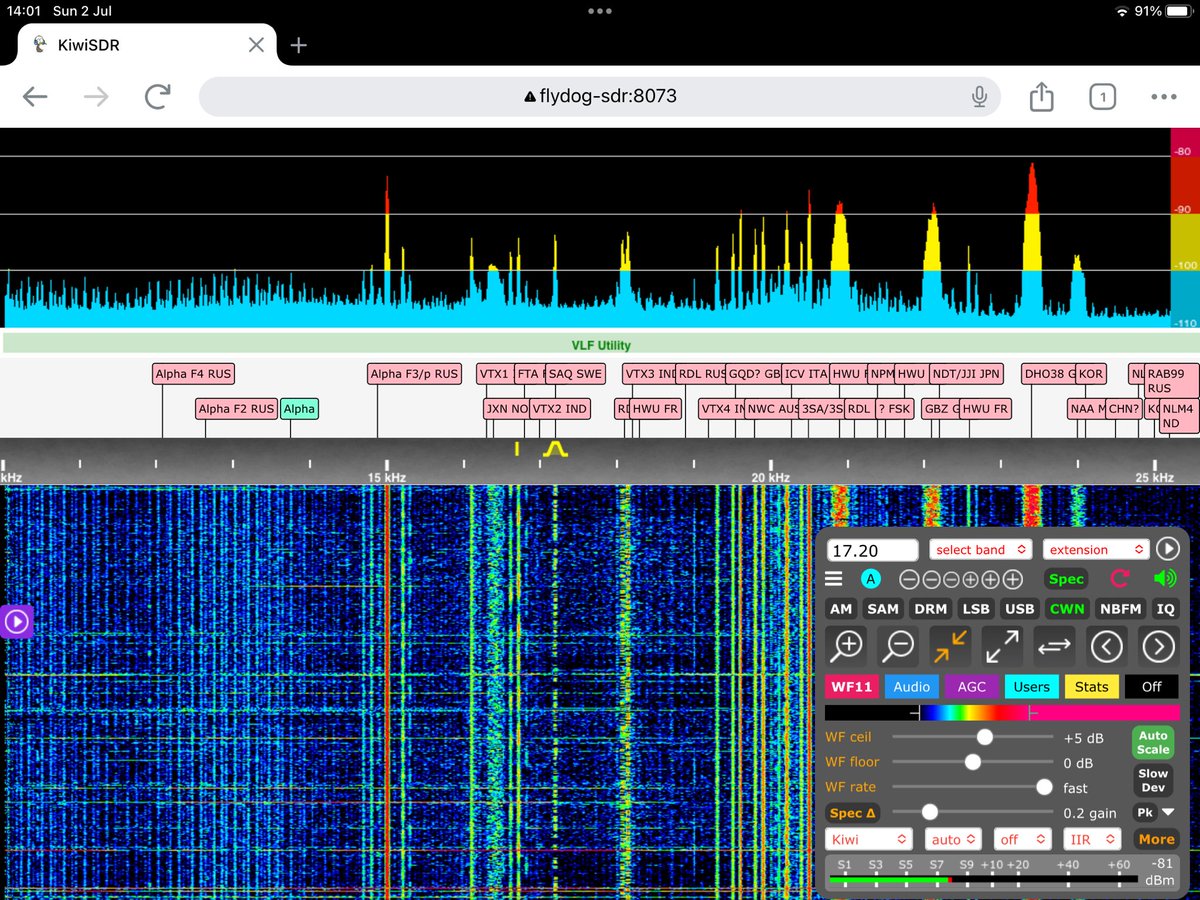This screenshot has height=900, width=1200.
Task: Enable Auto Scale for the waterfall
Action: 1153,742
